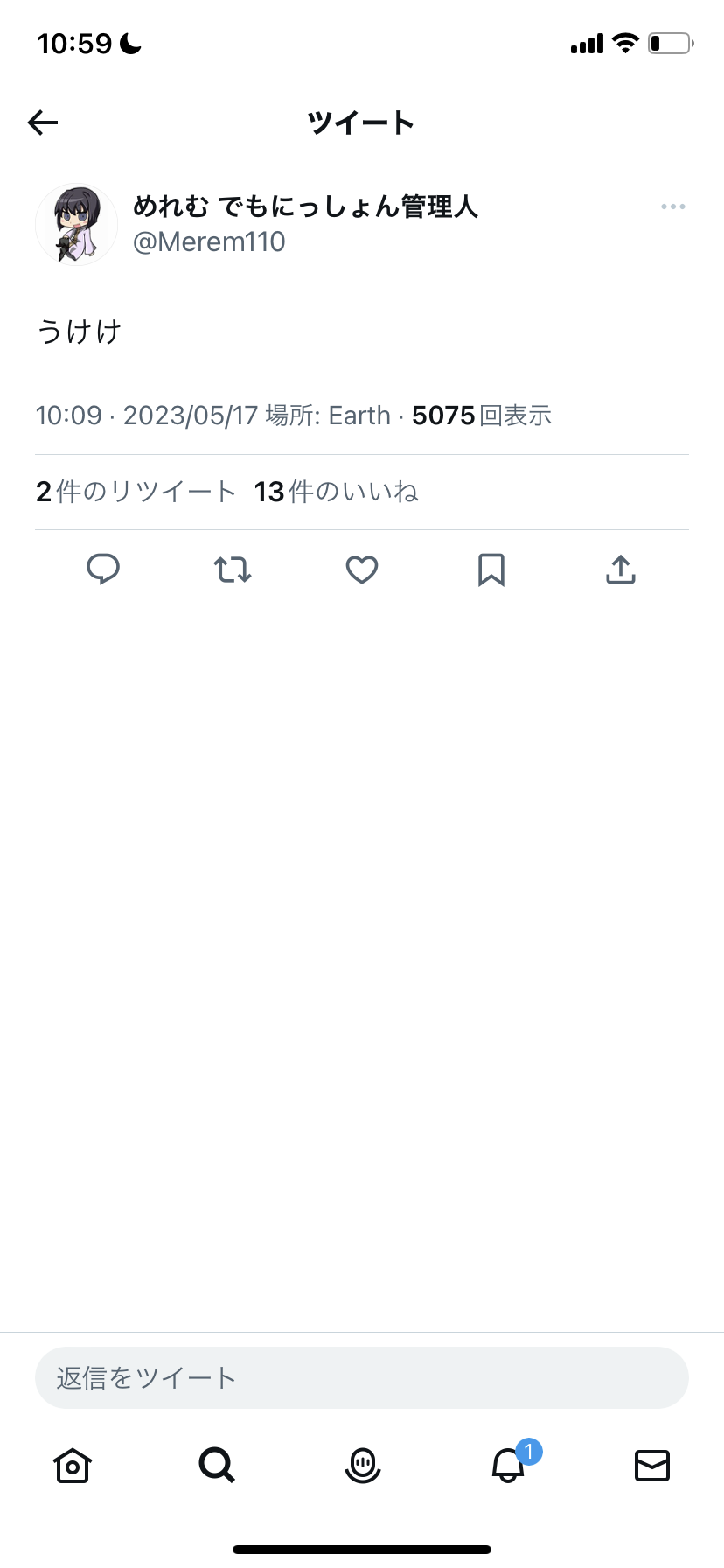The height and width of the screenshot is (1568, 724).
Task: Open the Spaces microphone tab
Action: pyautogui.click(x=362, y=1465)
